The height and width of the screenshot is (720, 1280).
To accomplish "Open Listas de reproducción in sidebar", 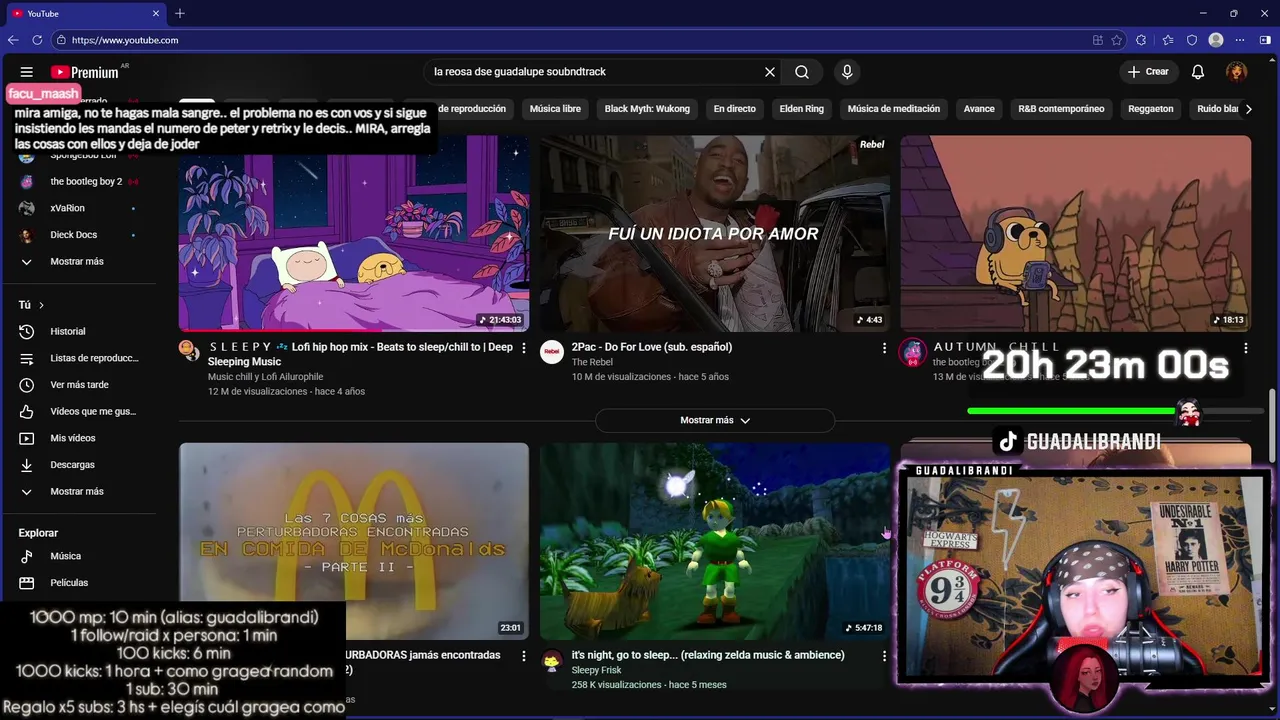I will pos(80,358).
